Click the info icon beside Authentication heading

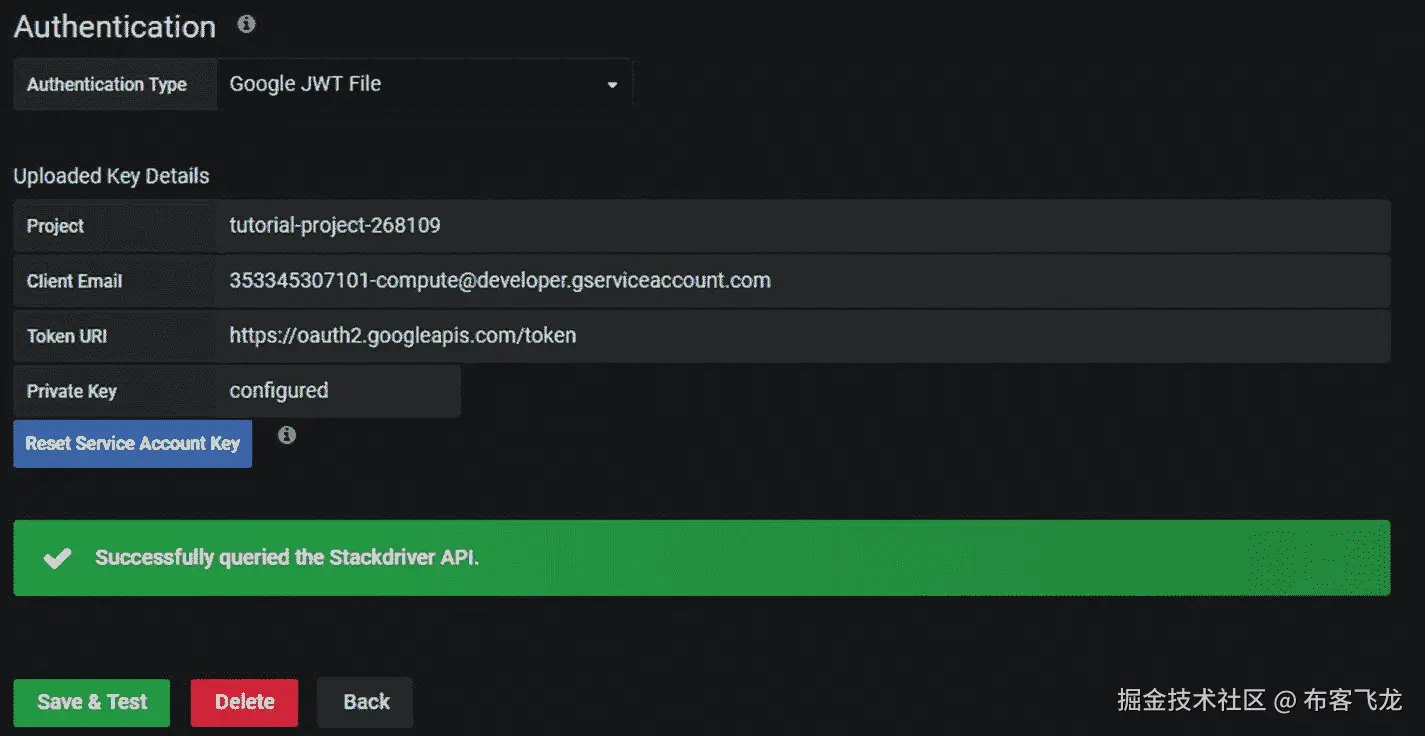click(246, 25)
